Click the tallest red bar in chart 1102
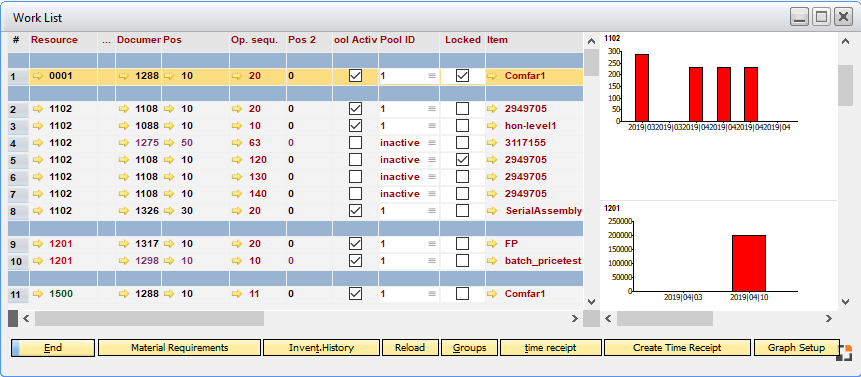This screenshot has width=861, height=377. point(642,88)
